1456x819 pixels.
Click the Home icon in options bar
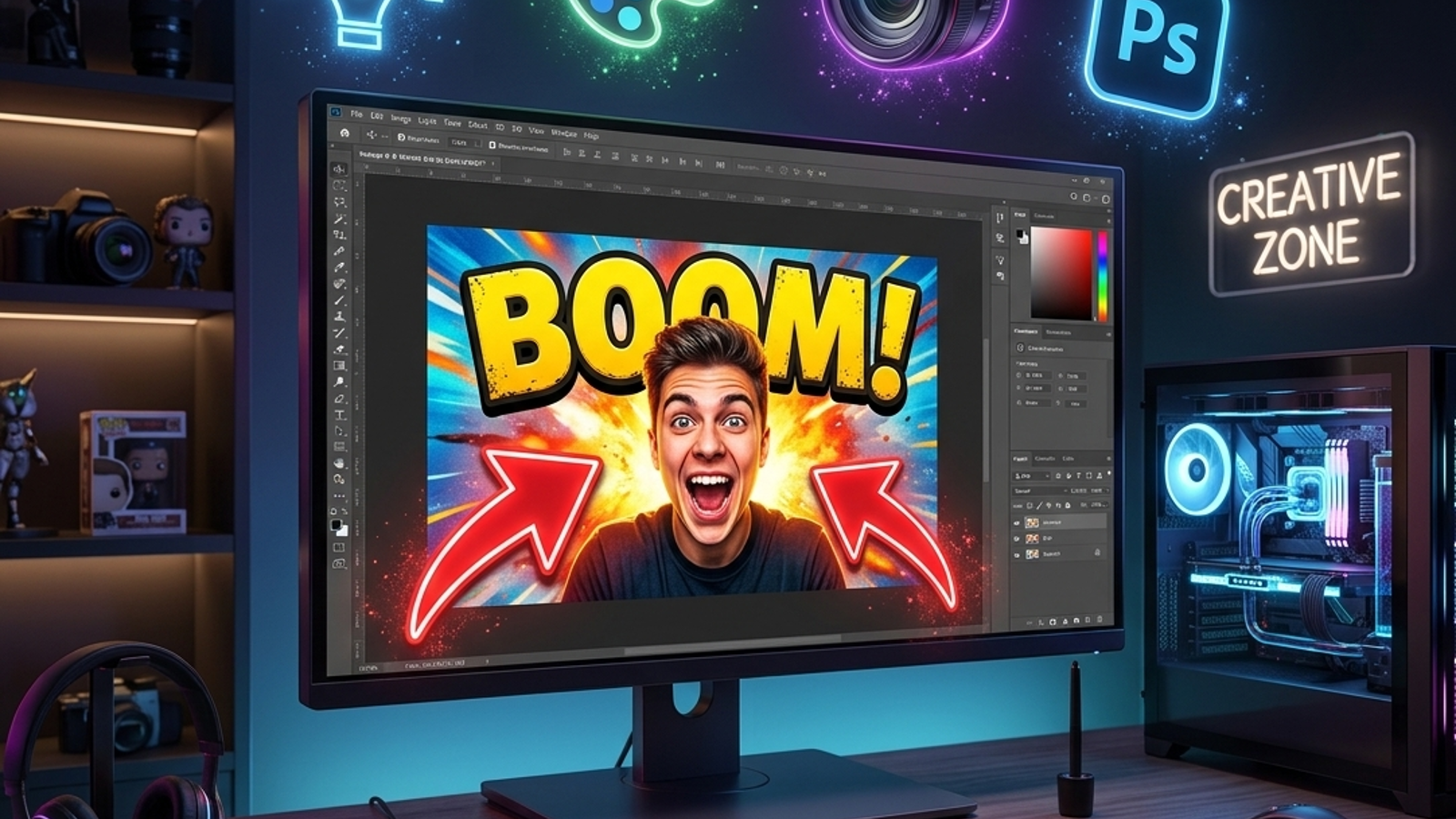[344, 134]
